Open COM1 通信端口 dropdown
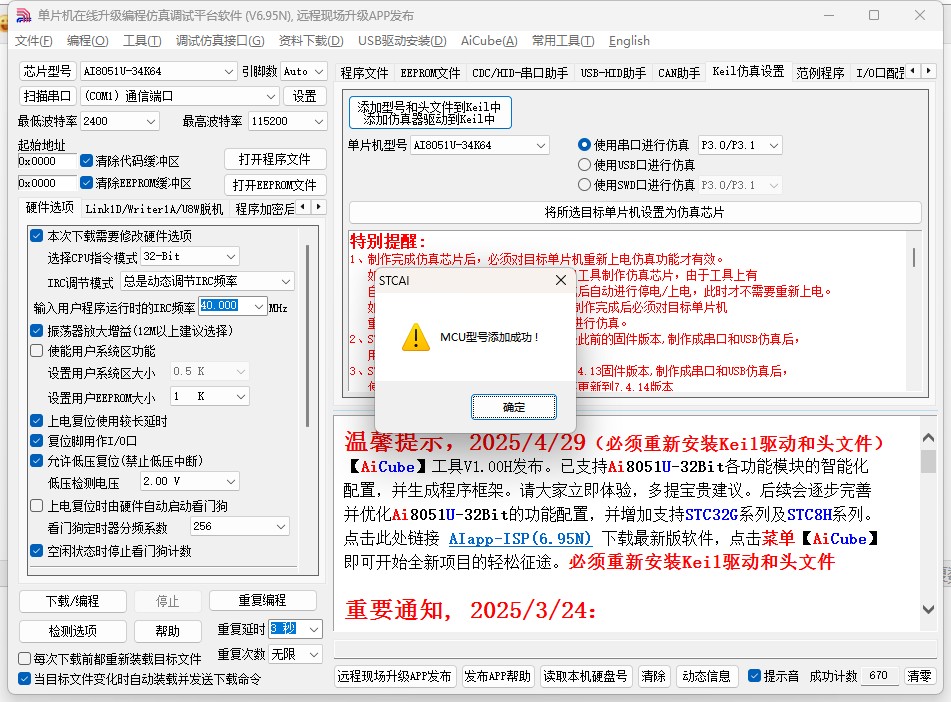951x702 pixels. [x=180, y=96]
